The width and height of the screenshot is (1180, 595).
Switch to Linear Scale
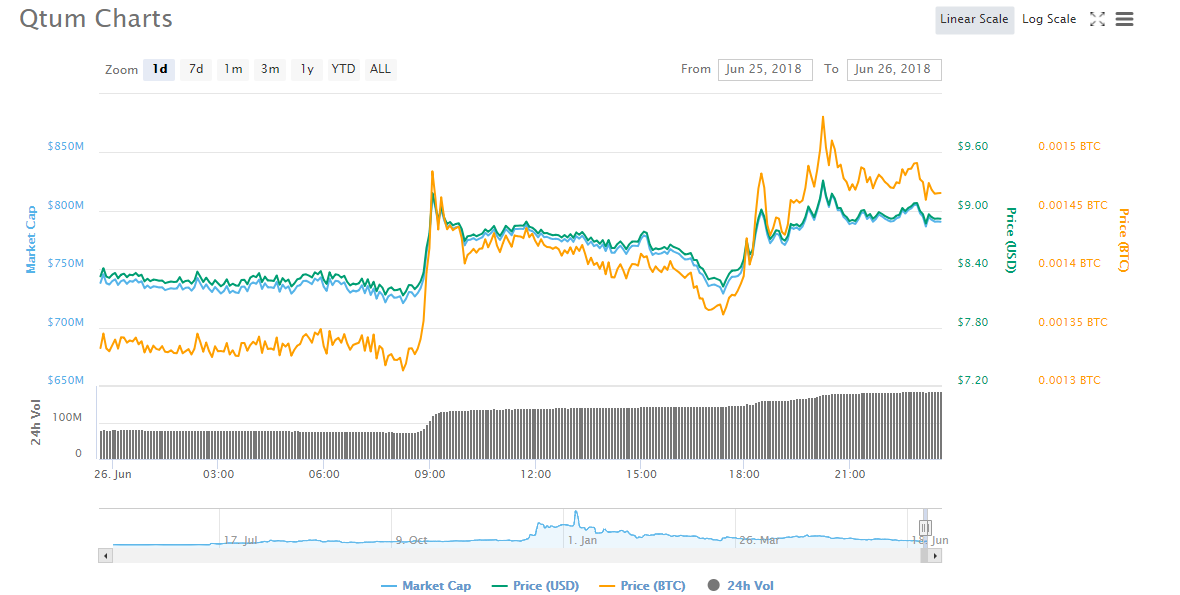point(974,20)
